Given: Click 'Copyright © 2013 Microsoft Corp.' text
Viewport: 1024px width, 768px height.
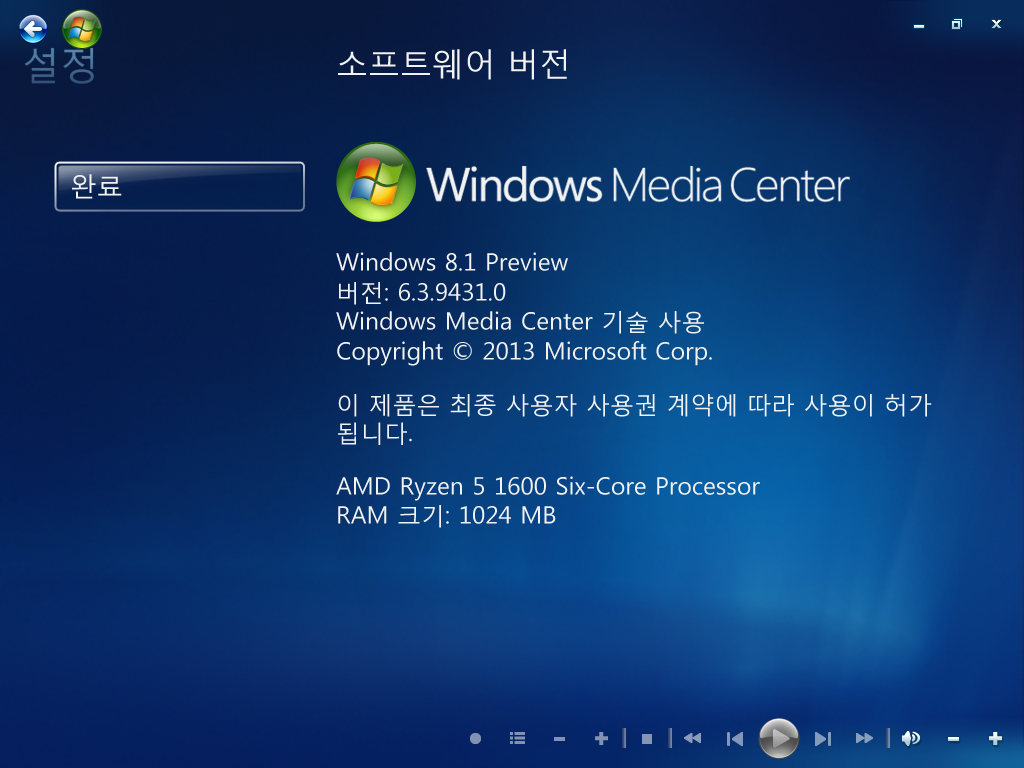Looking at the screenshot, I should click(x=524, y=352).
